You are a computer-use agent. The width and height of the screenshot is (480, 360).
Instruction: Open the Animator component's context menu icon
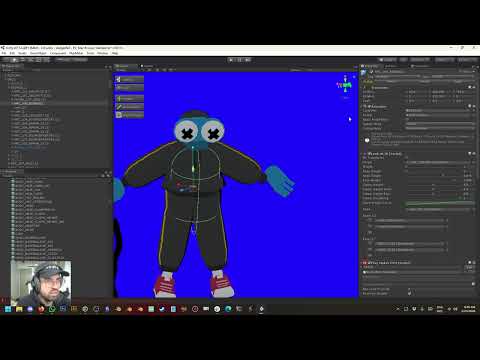point(474,106)
